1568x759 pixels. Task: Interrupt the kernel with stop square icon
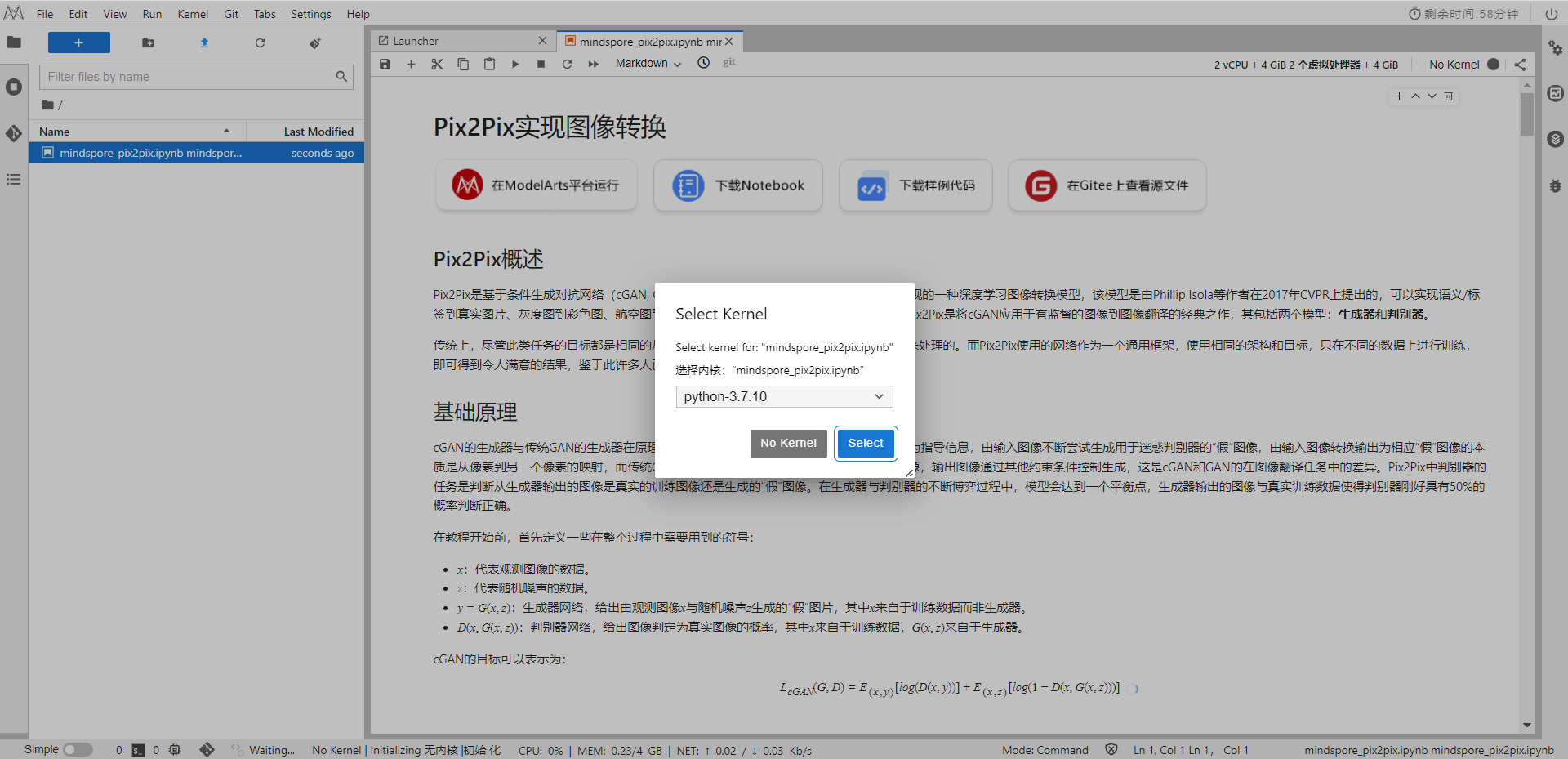[541, 64]
